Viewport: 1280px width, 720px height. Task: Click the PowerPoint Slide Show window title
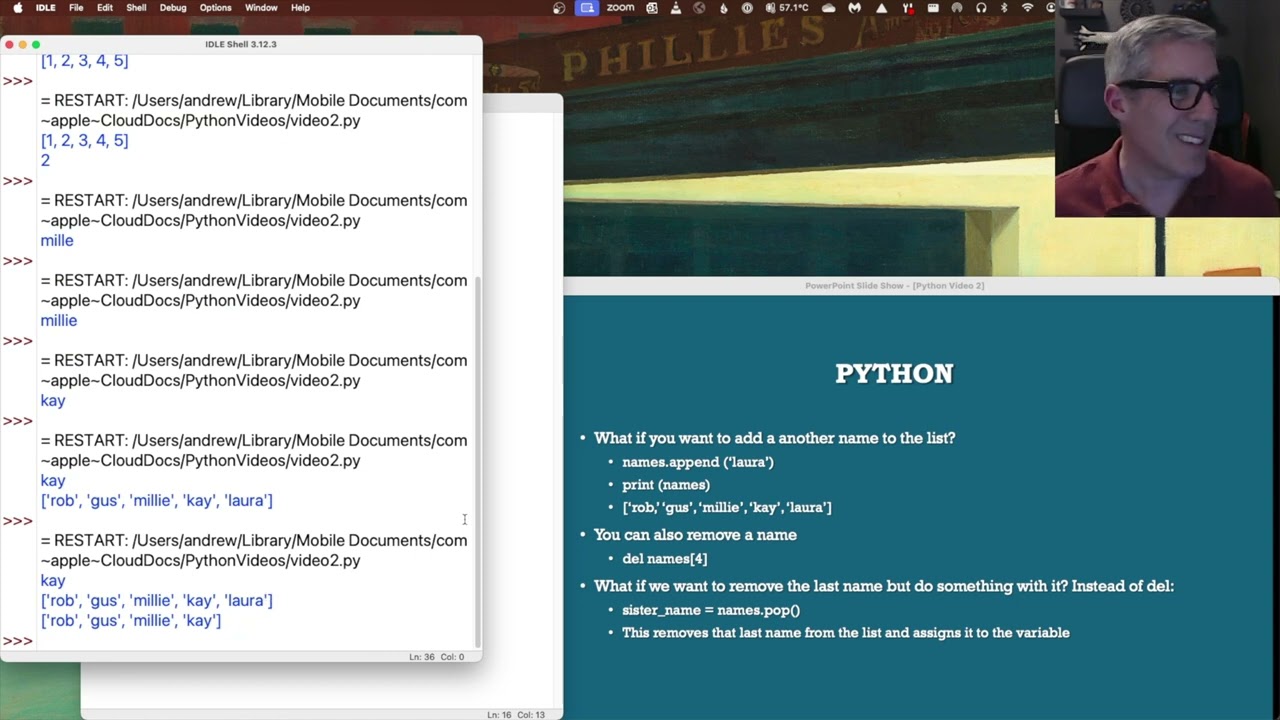(x=894, y=286)
